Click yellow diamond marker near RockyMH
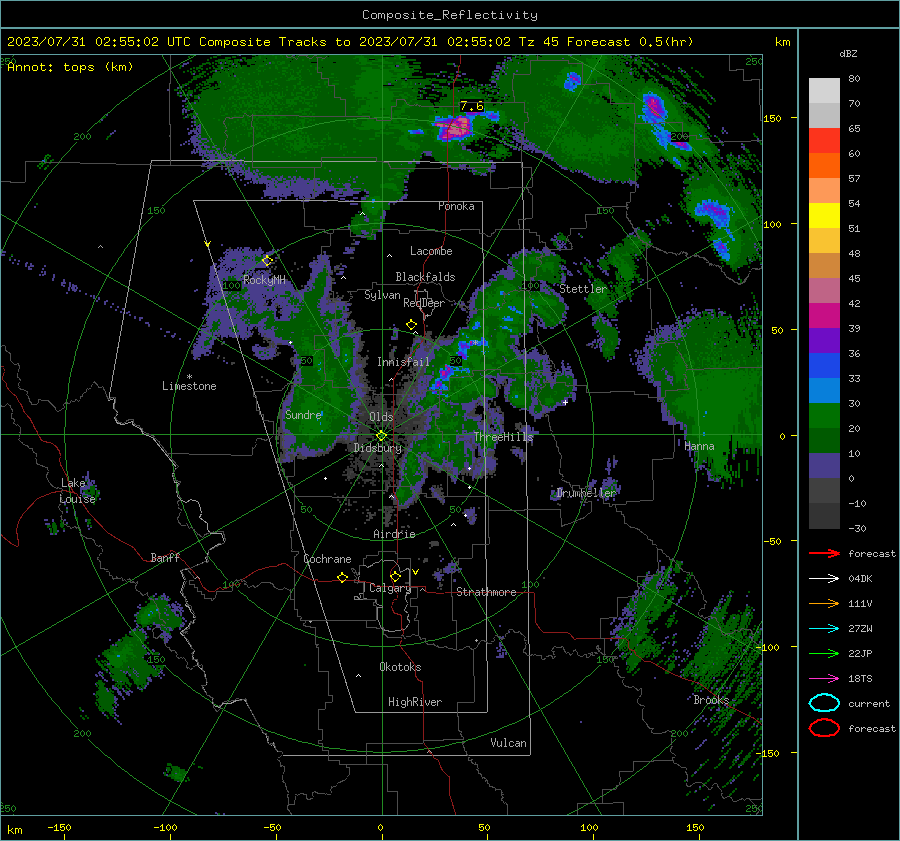900x841 pixels. (267, 261)
